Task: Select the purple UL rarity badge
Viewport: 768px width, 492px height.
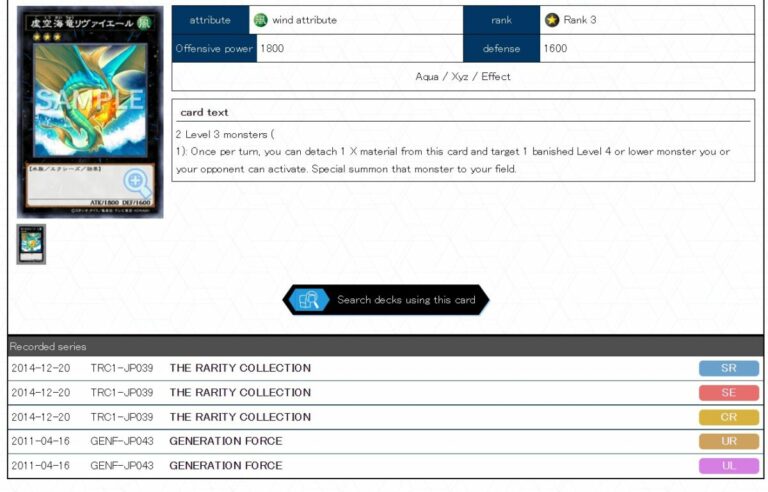Action: coord(728,466)
